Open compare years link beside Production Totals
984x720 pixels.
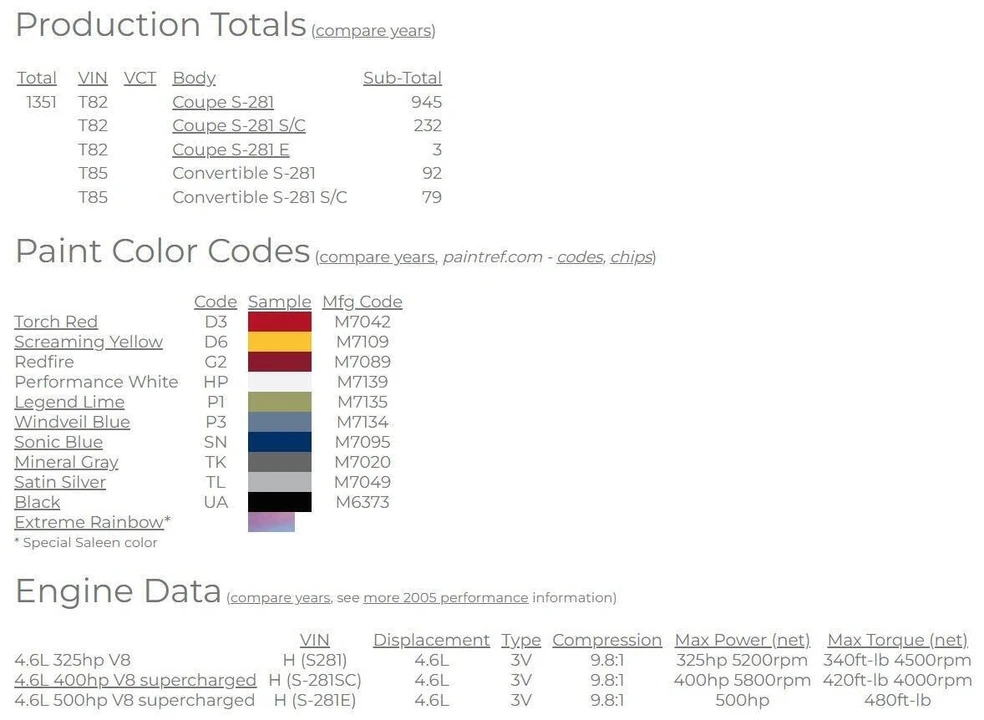(374, 31)
